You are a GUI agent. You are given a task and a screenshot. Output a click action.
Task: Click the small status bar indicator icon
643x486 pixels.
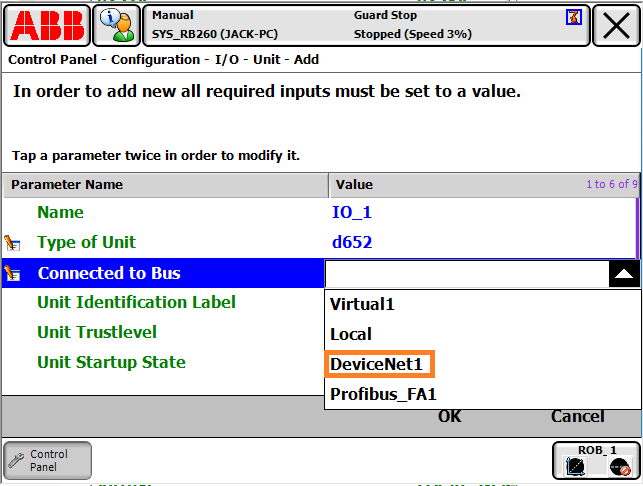573,17
